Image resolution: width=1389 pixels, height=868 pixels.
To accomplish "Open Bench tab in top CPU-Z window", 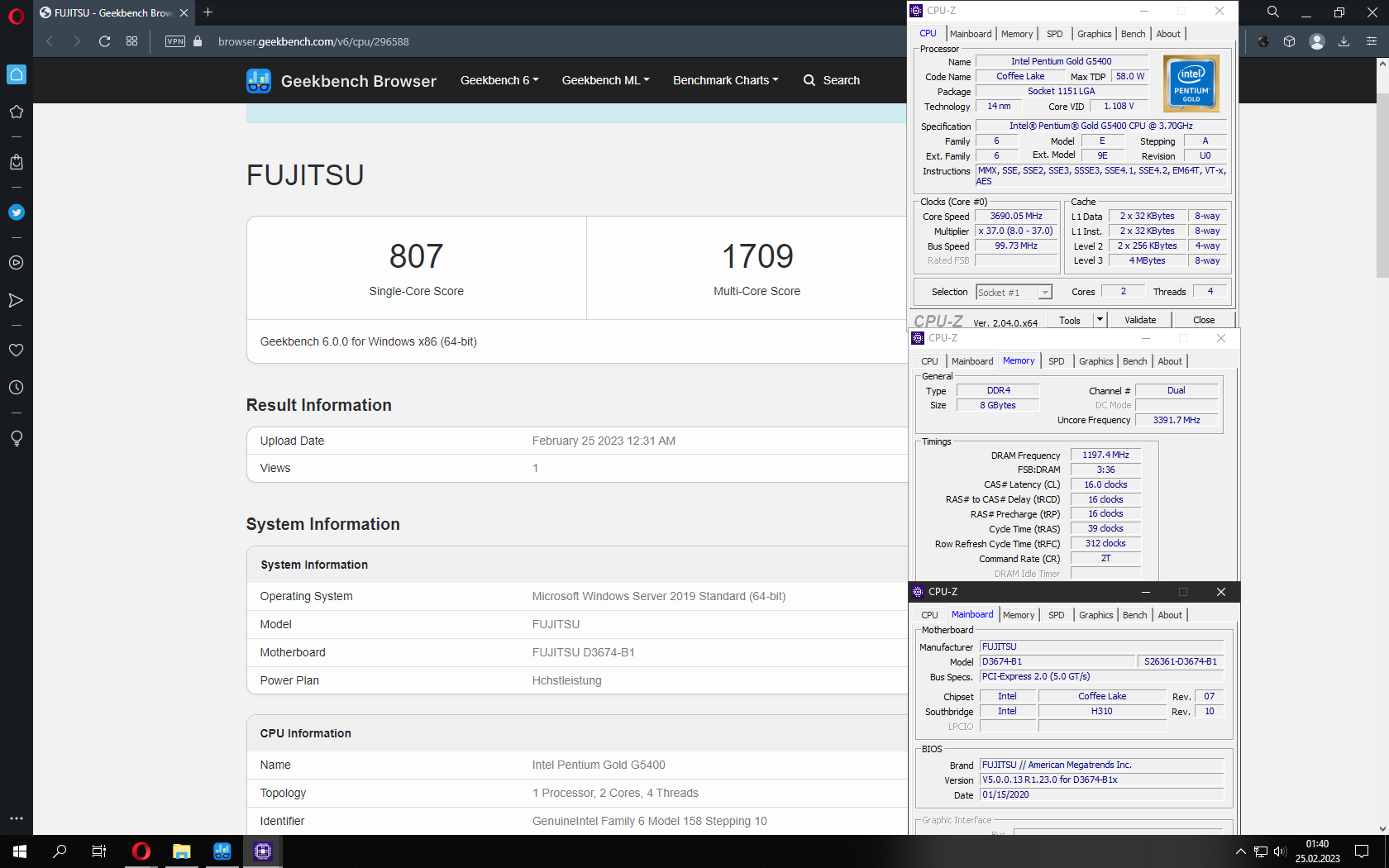I will tap(1134, 34).
